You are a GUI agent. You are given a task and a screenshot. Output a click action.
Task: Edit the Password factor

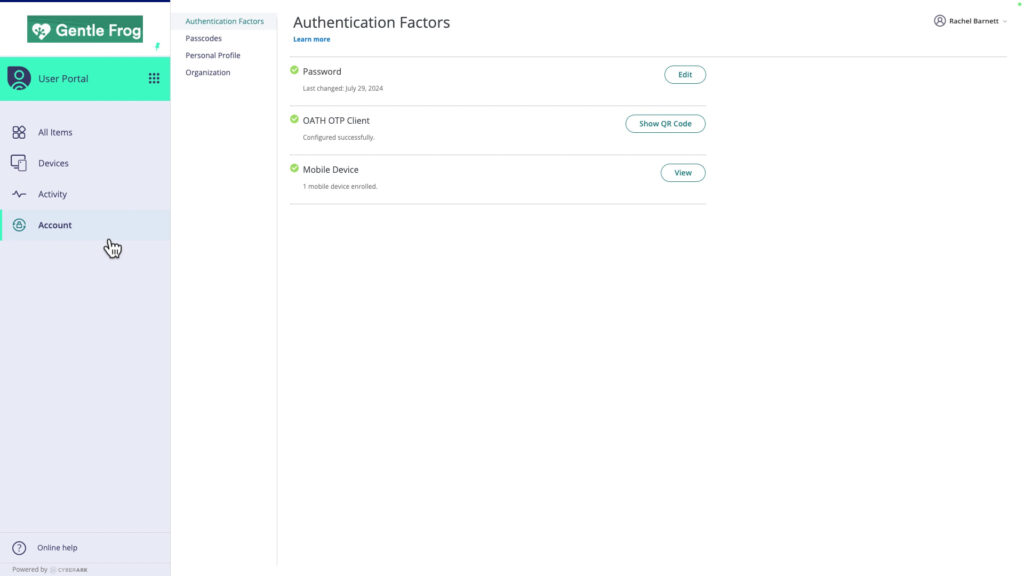coord(684,74)
